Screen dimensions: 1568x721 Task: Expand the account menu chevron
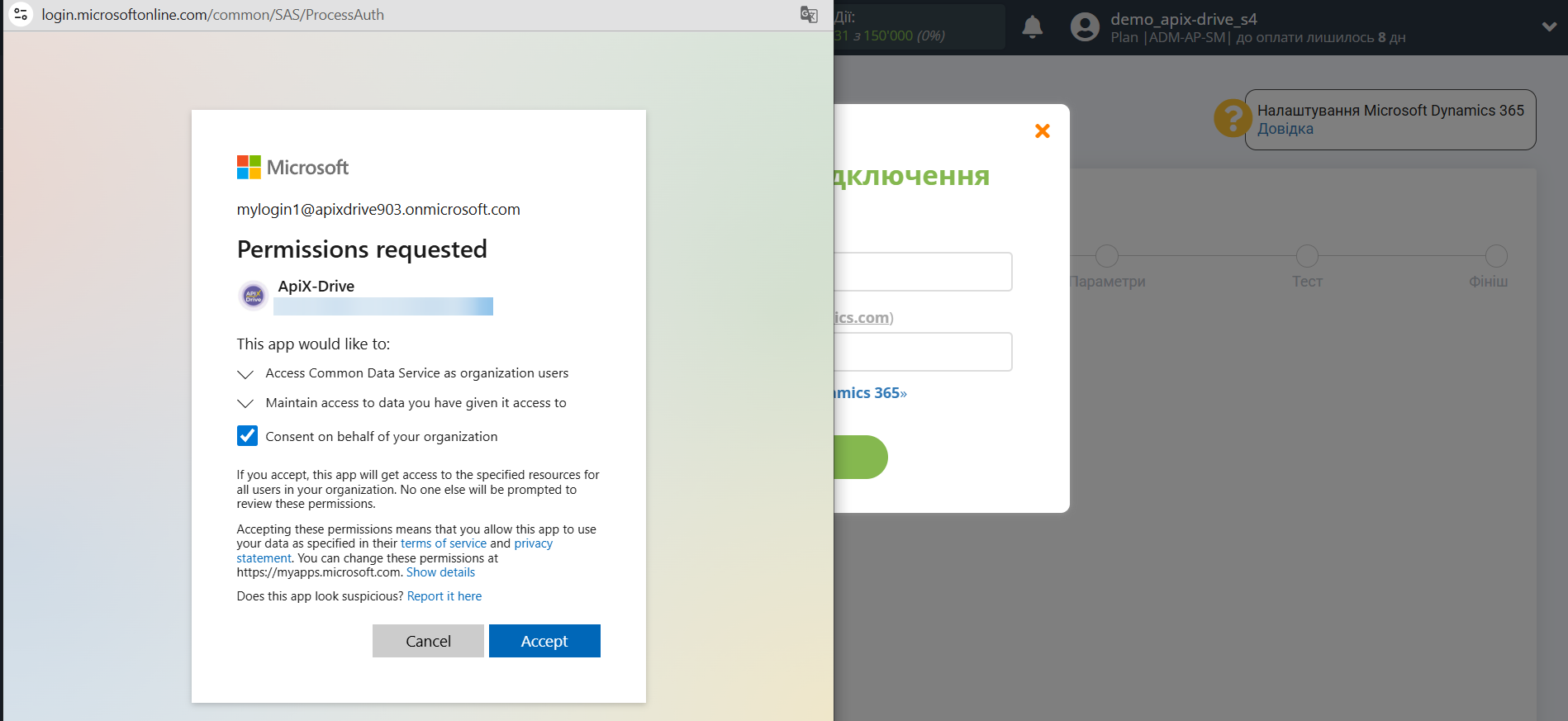[x=1549, y=26]
